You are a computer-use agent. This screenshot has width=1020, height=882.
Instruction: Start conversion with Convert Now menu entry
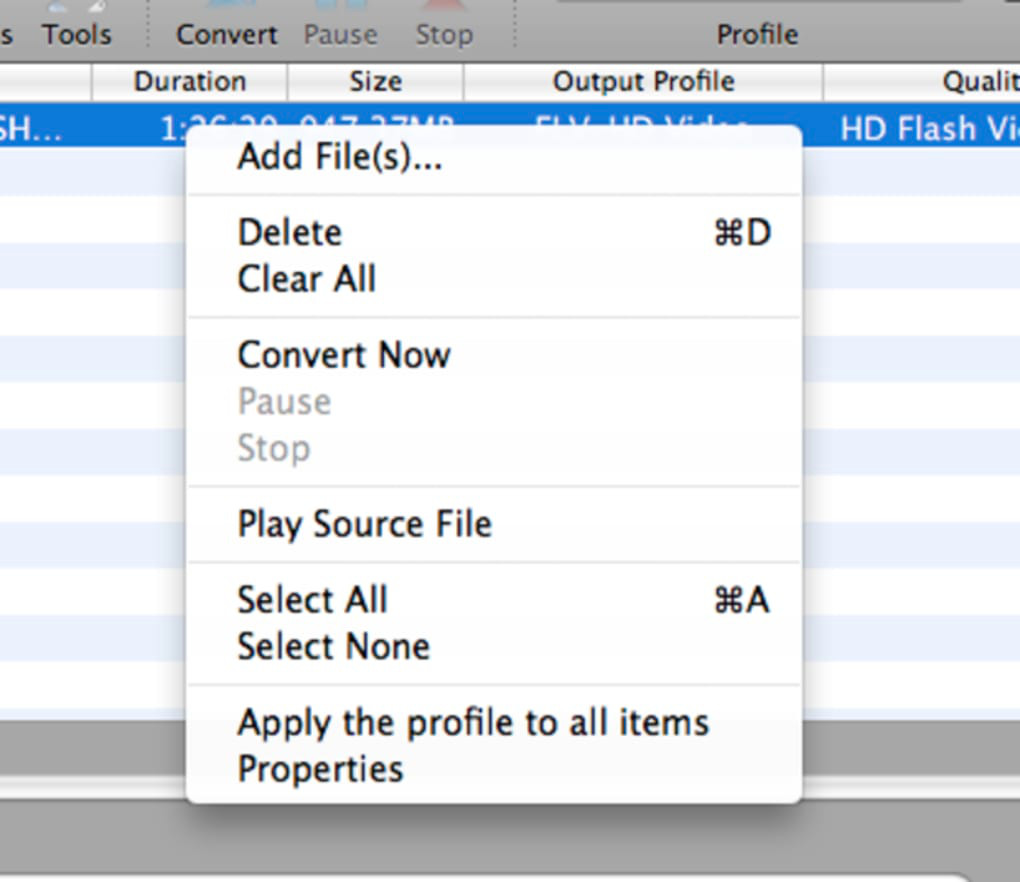coord(344,355)
